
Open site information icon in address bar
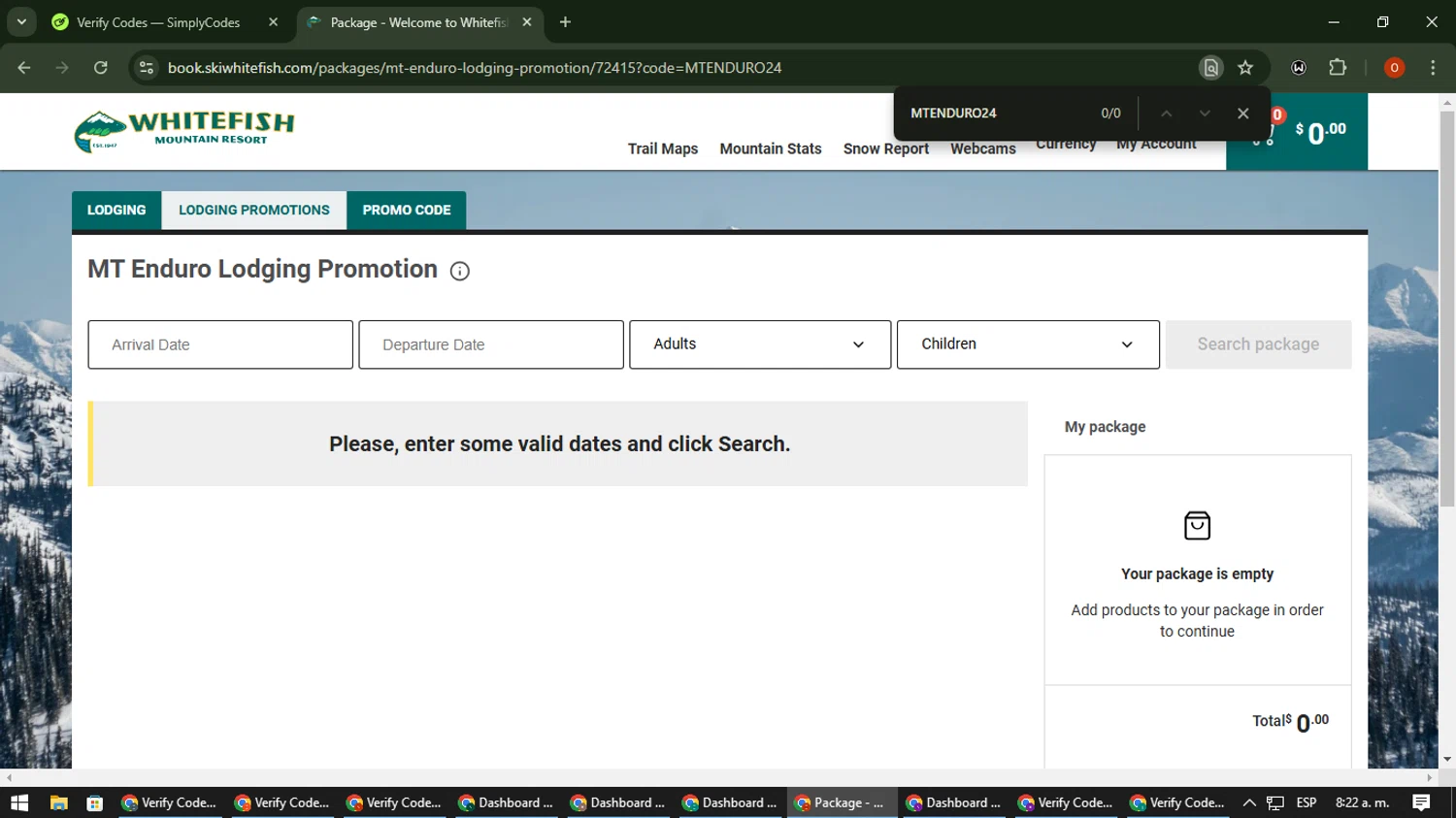[x=147, y=68]
